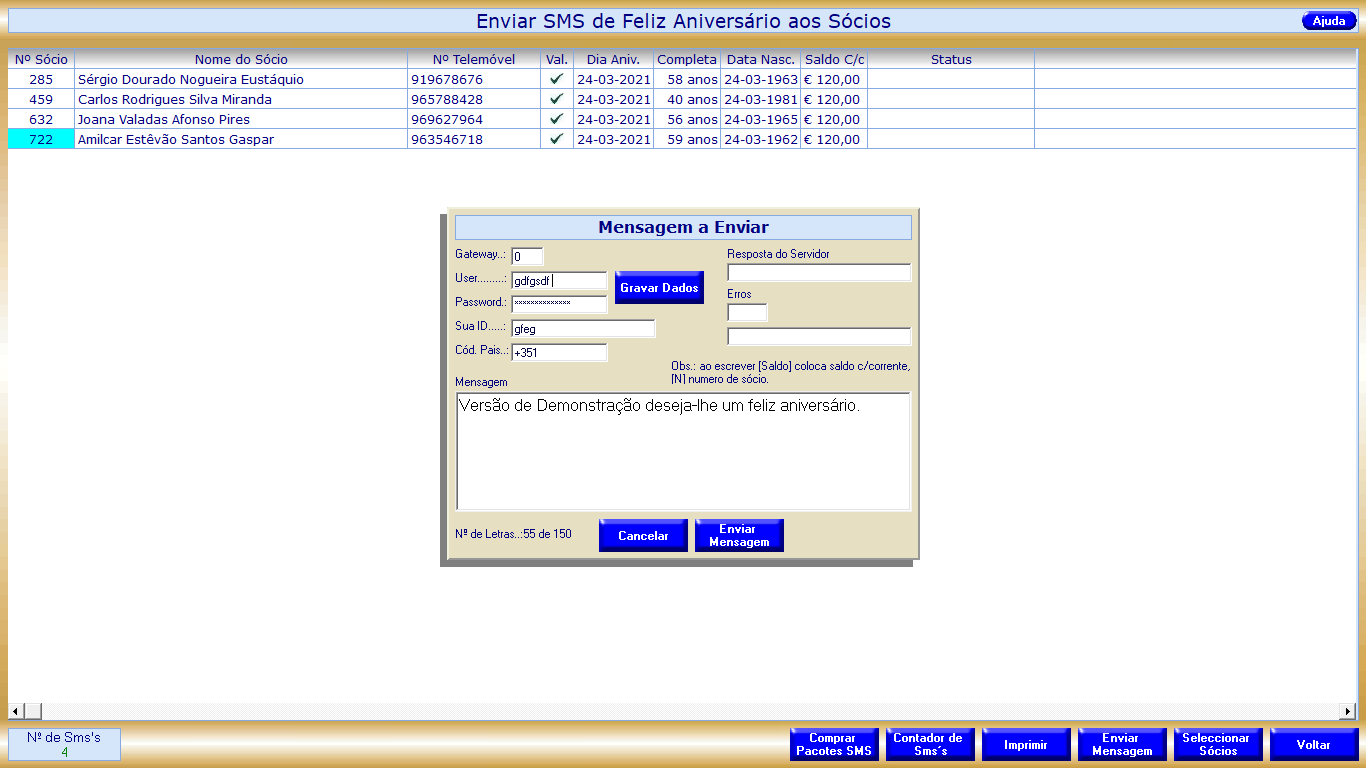Viewport: 1366px width, 768px height.
Task: Focus the User text field
Action: coord(558,281)
